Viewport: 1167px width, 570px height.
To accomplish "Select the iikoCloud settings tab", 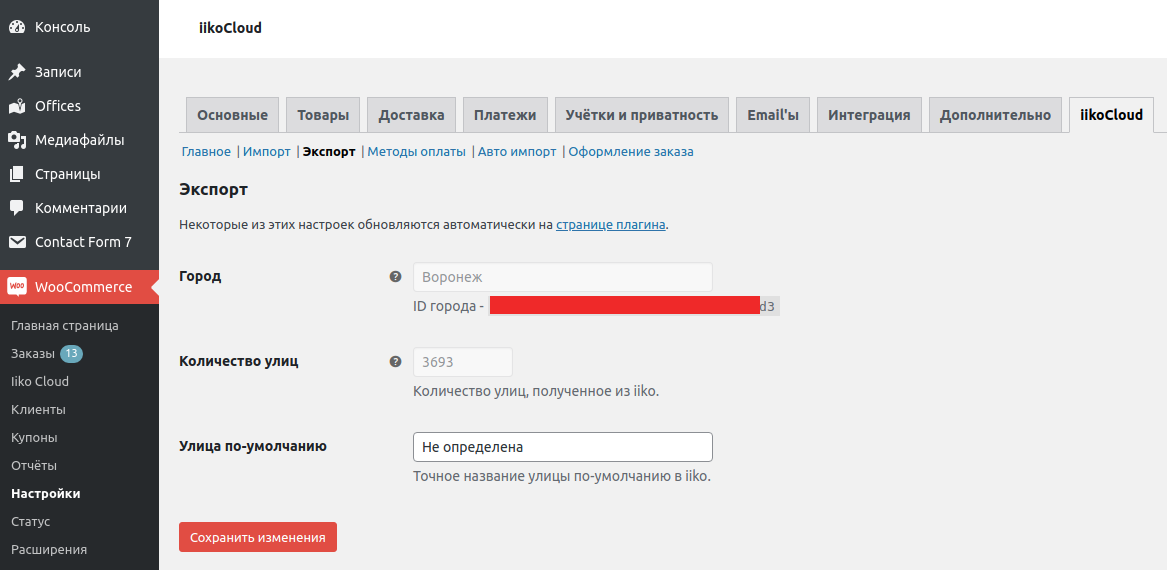I will [x=1111, y=115].
